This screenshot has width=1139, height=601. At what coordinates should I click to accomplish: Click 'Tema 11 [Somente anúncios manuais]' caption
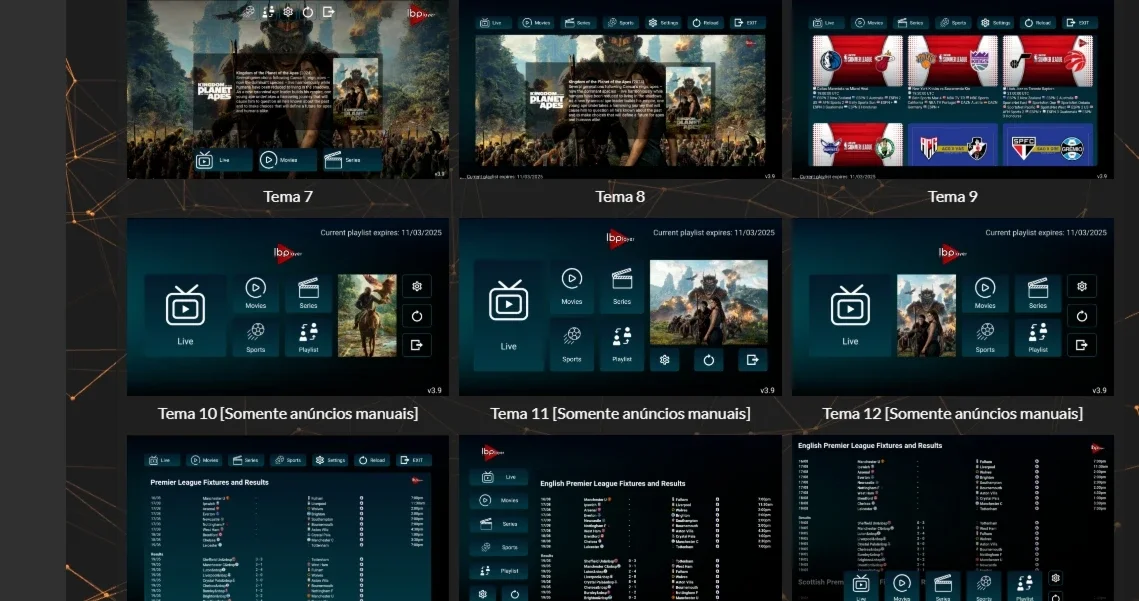pos(620,414)
